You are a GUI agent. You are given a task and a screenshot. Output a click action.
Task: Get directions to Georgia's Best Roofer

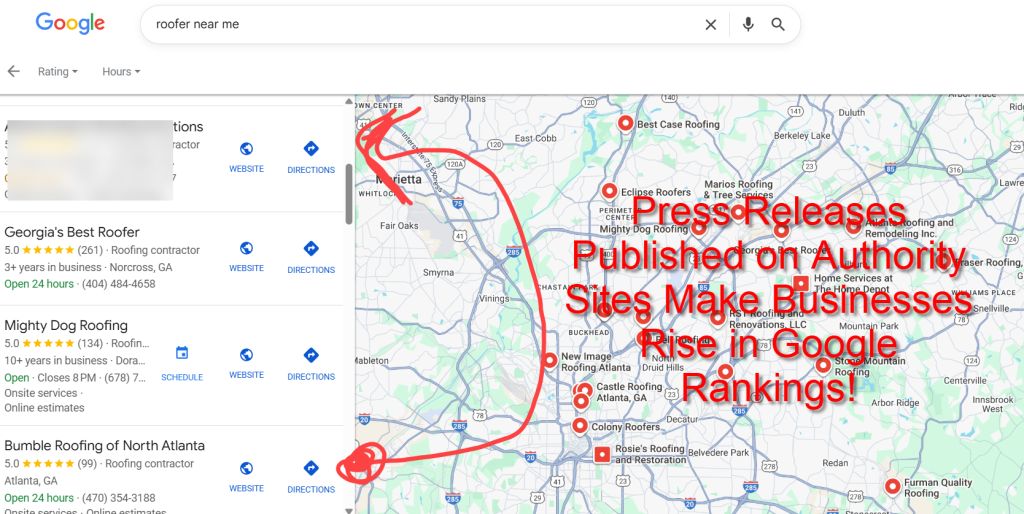click(x=311, y=249)
